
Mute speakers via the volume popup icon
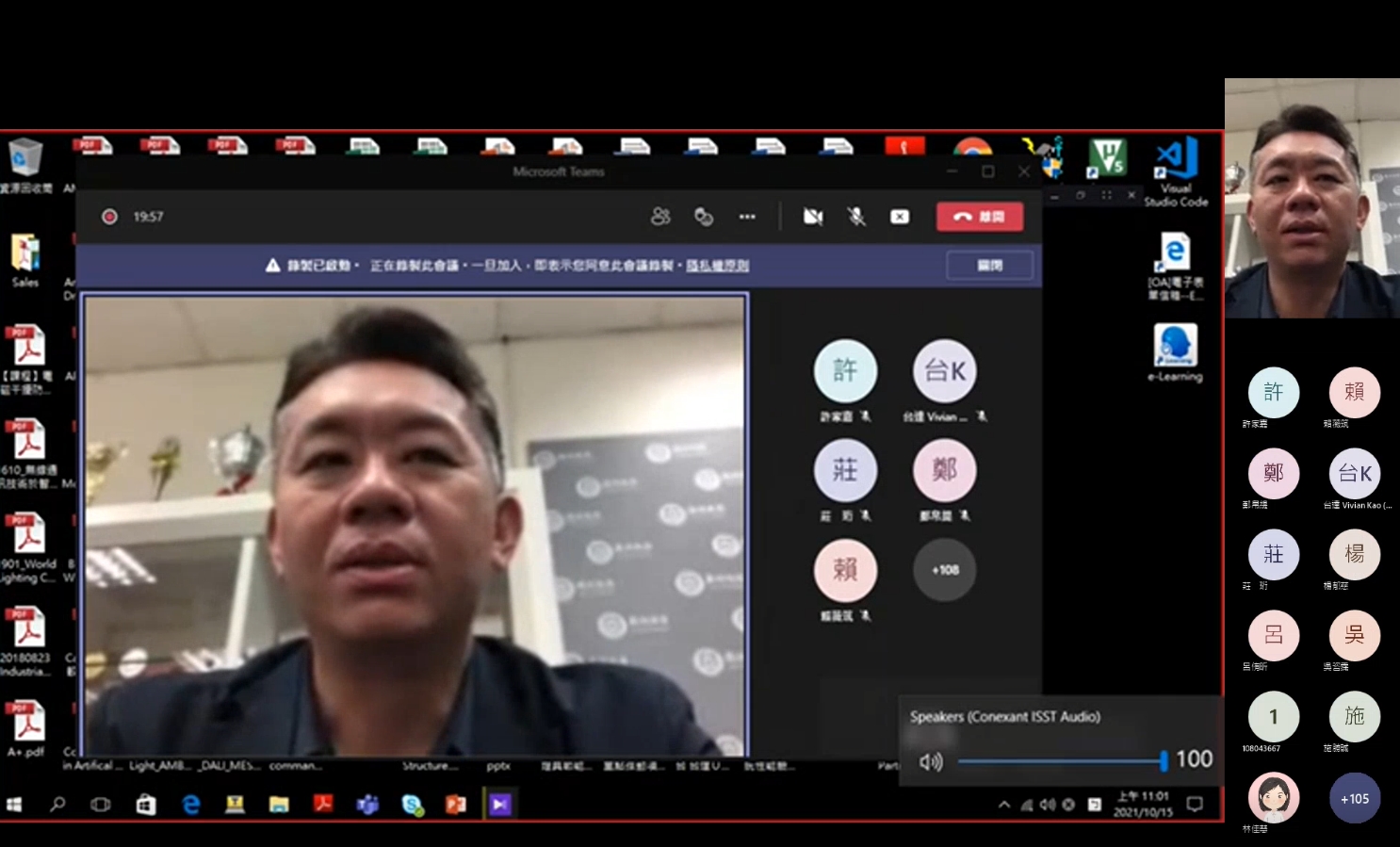point(930,761)
